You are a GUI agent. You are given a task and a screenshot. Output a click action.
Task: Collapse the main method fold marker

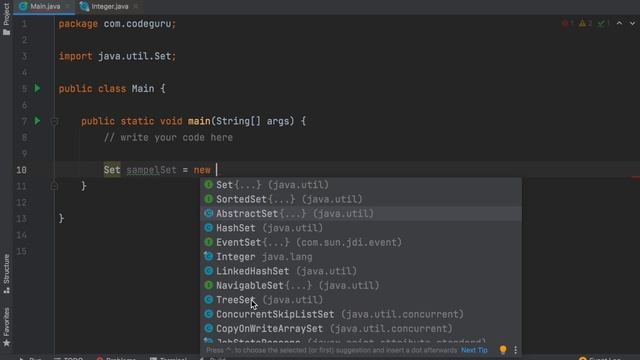coord(54,121)
